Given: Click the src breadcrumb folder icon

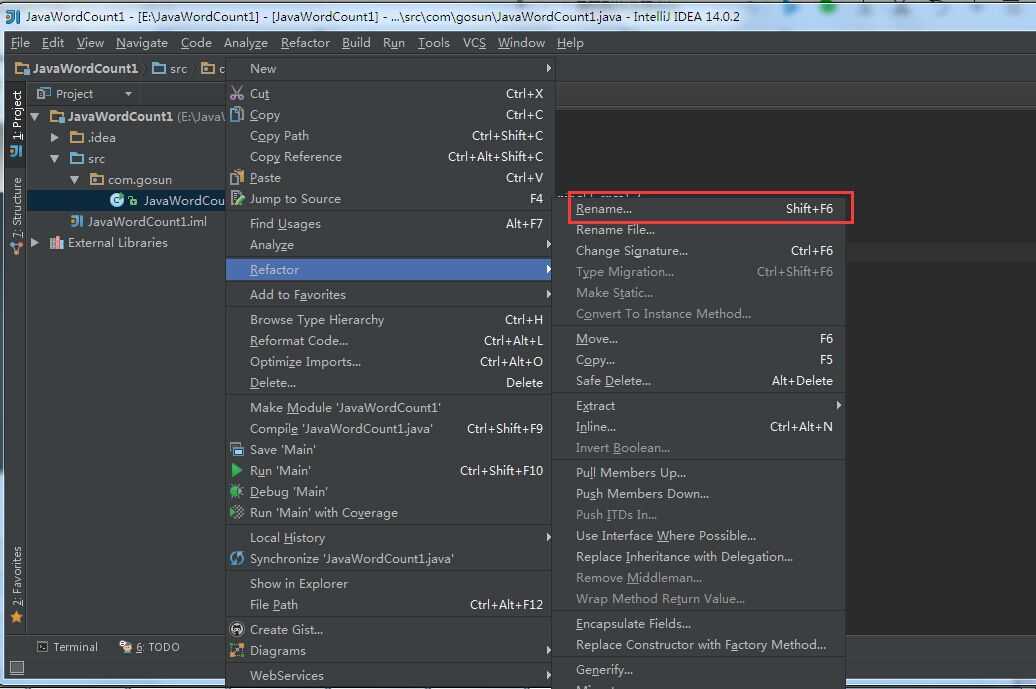Looking at the screenshot, I should (159, 68).
